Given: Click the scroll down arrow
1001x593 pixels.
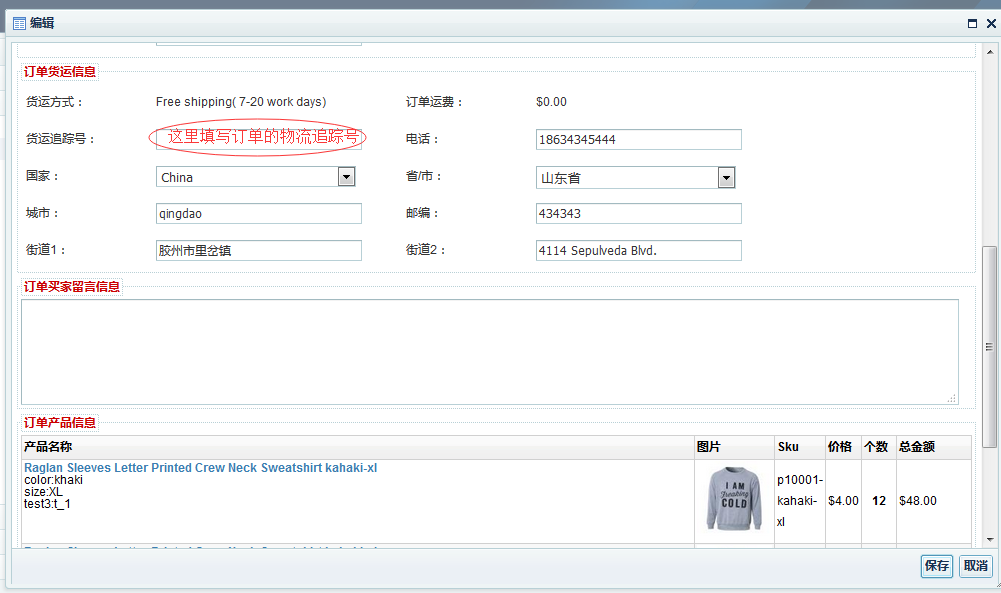Looking at the screenshot, I should pos(990,539).
